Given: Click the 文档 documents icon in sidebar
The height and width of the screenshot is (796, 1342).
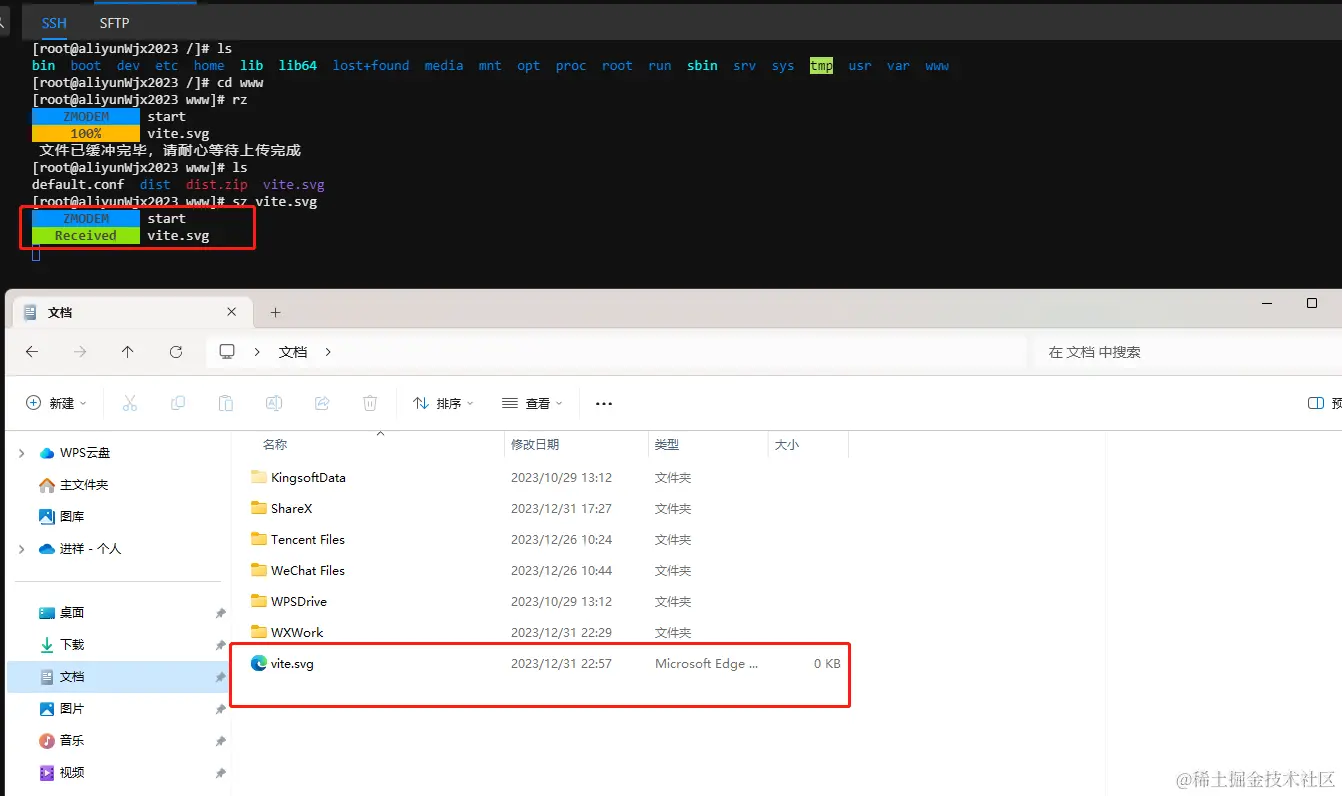Looking at the screenshot, I should tap(47, 677).
